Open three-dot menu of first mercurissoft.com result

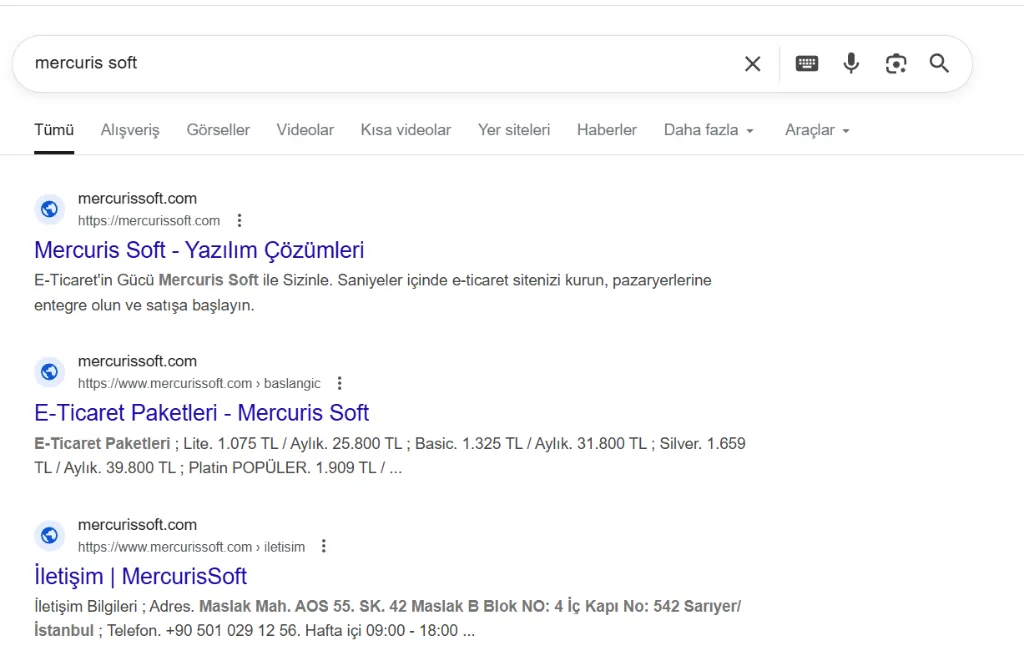(x=239, y=221)
